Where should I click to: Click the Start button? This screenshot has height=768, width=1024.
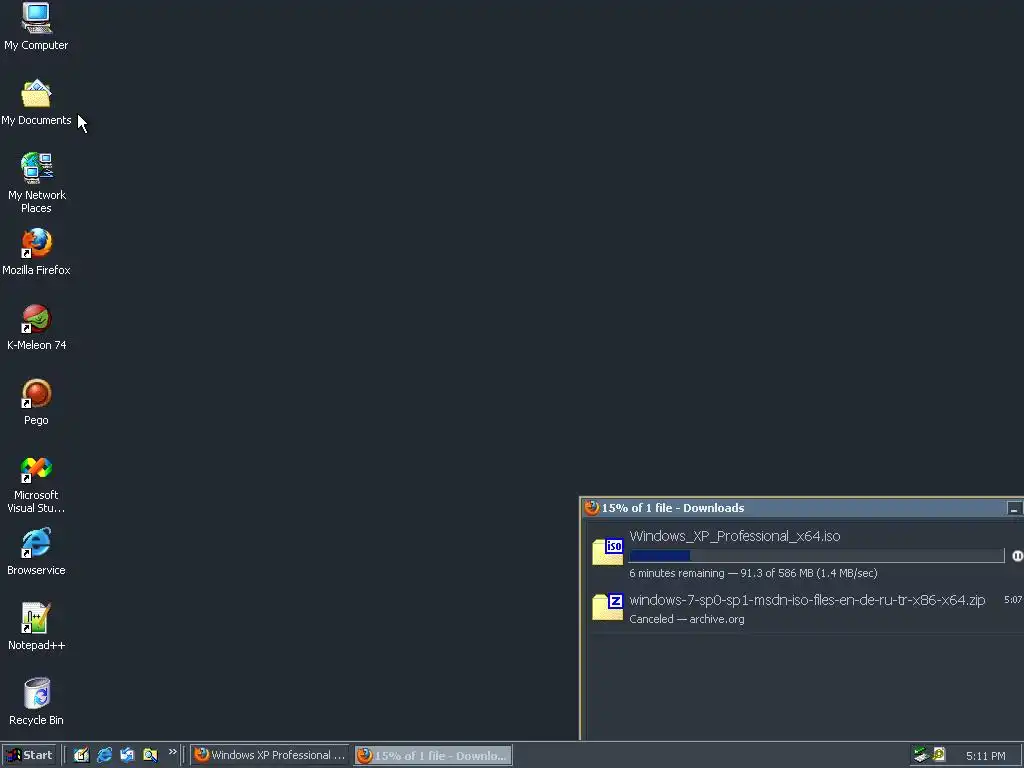(x=29, y=755)
